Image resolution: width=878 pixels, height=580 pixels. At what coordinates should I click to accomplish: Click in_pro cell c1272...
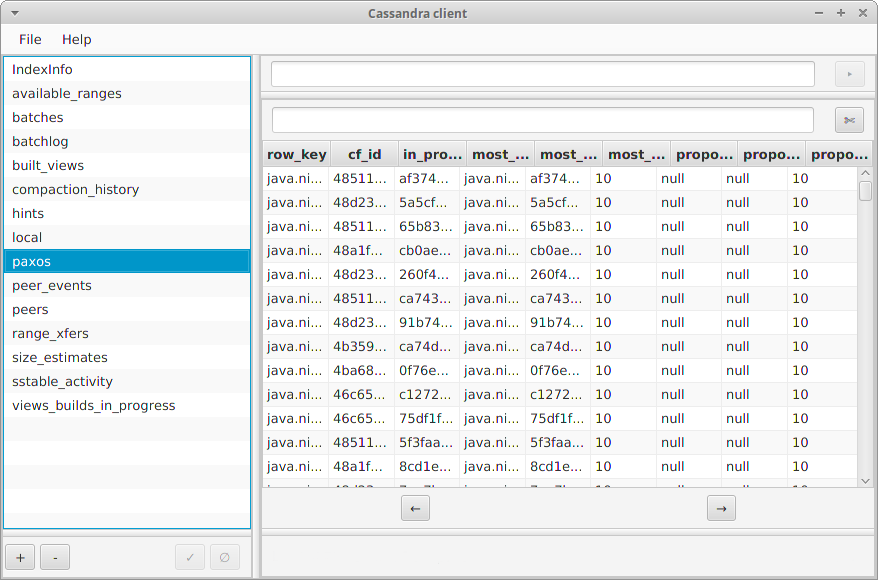tap(427, 395)
